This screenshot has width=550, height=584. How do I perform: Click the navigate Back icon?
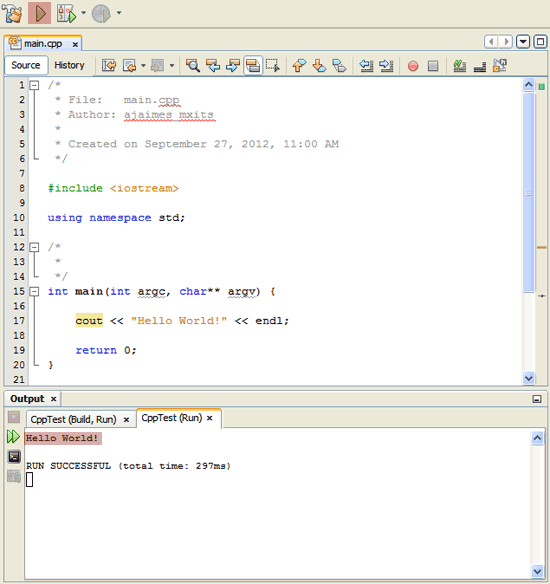click(x=129, y=66)
